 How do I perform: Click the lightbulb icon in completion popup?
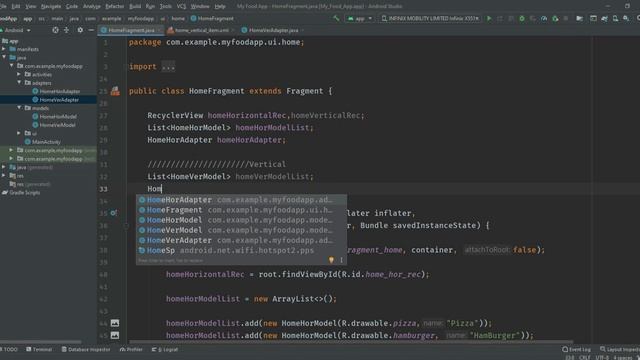[331, 260]
